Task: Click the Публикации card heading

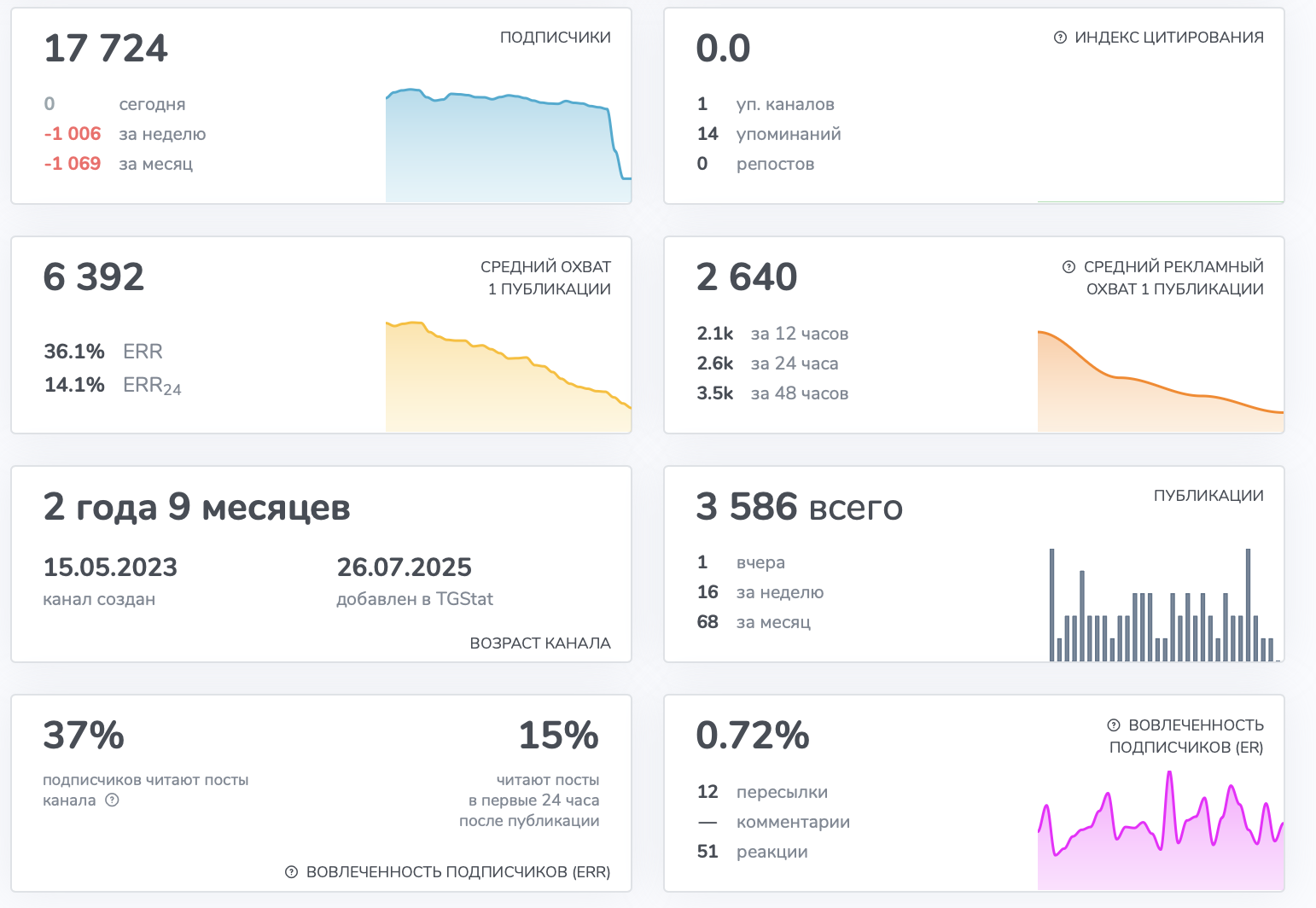Action: tap(1208, 496)
